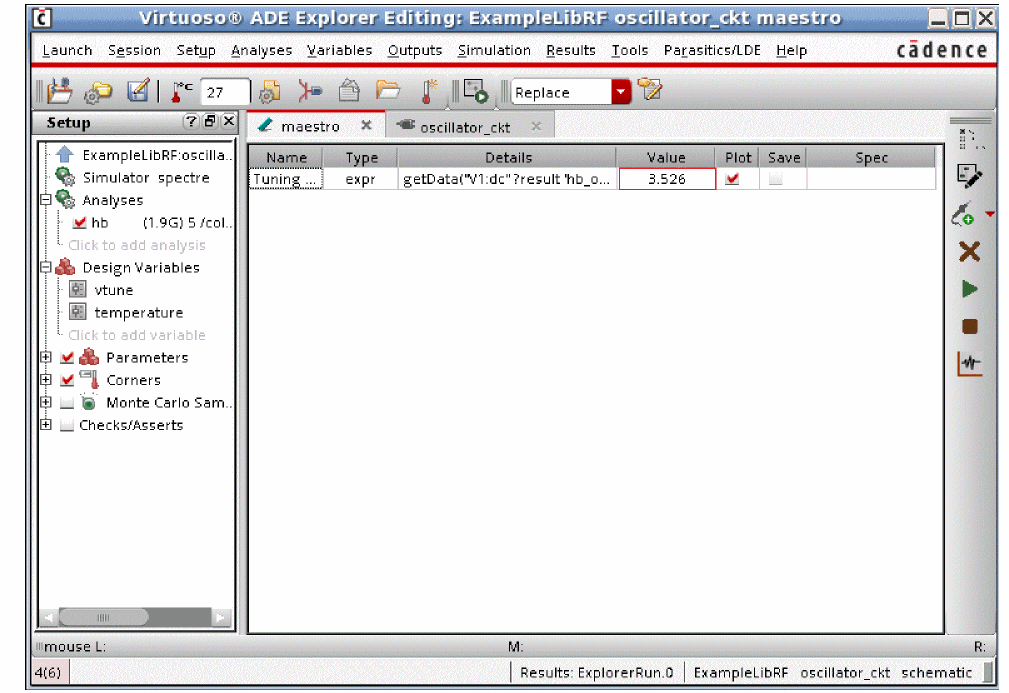Expand the Corners tree node
The height and width of the screenshot is (693, 1009).
pyautogui.click(x=46, y=380)
